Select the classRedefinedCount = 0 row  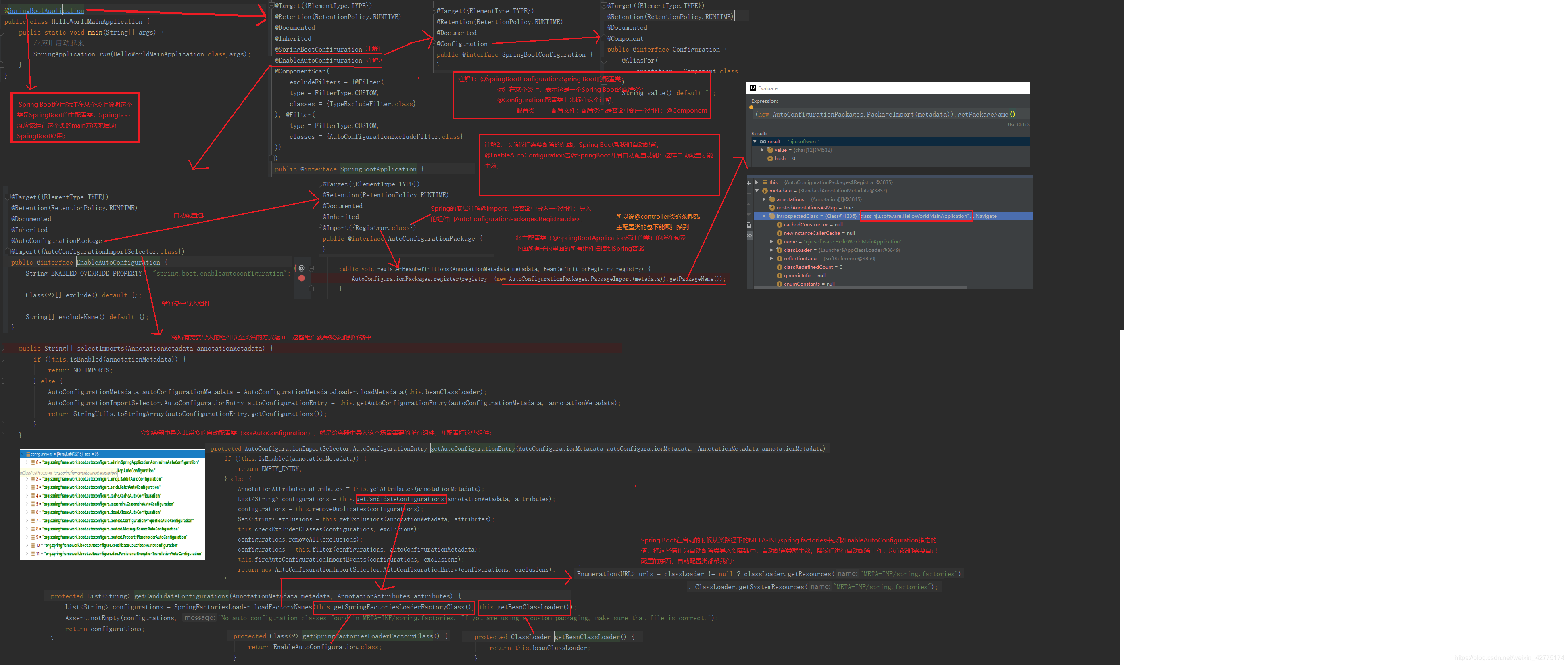point(894,268)
